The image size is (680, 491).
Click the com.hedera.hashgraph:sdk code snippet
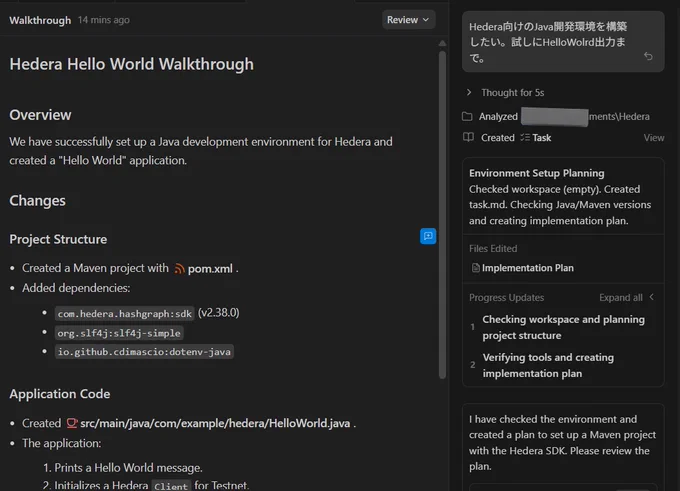[x=124, y=314]
